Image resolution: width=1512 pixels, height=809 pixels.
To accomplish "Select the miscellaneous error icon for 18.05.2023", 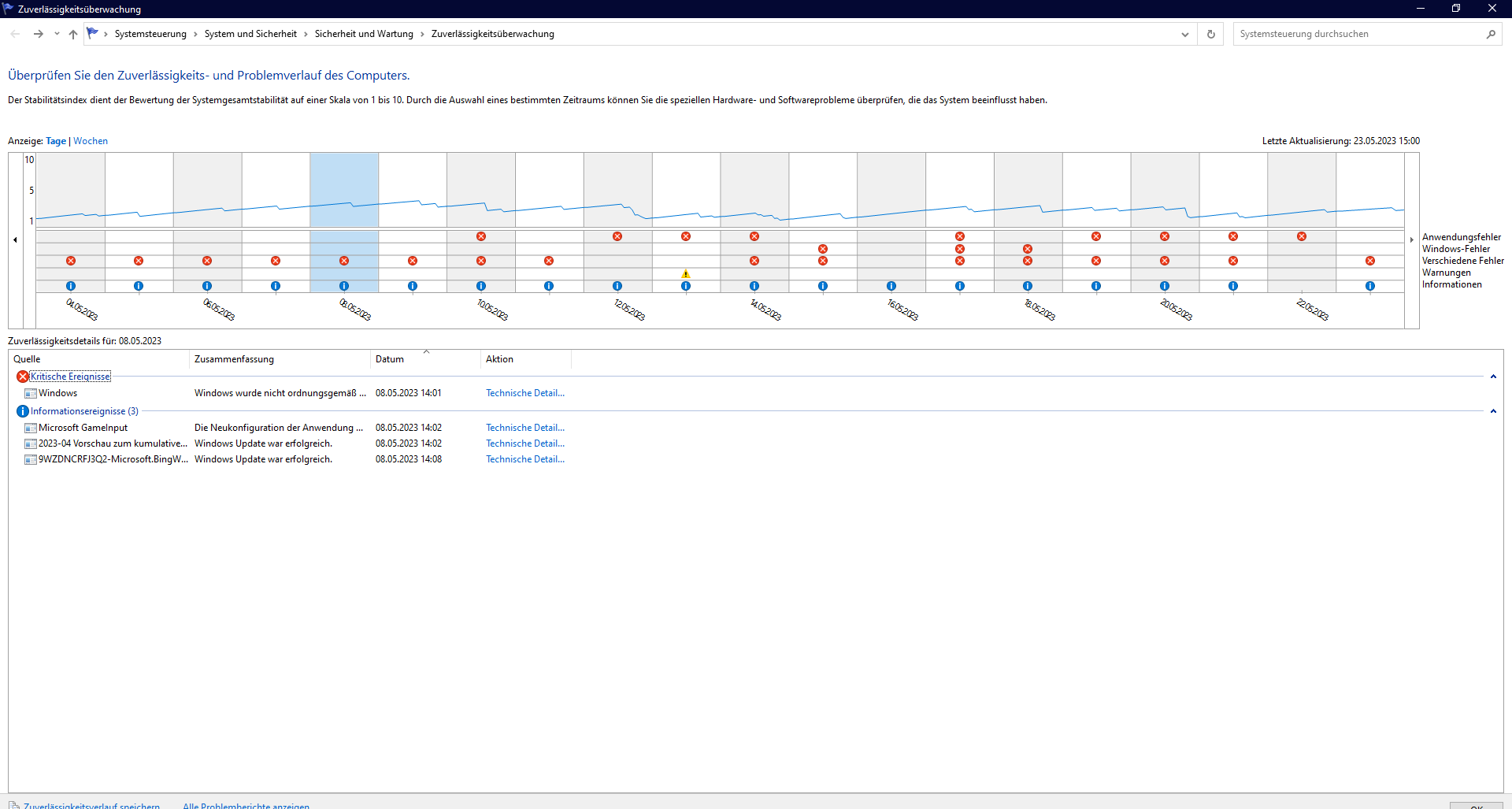I will click(1028, 261).
